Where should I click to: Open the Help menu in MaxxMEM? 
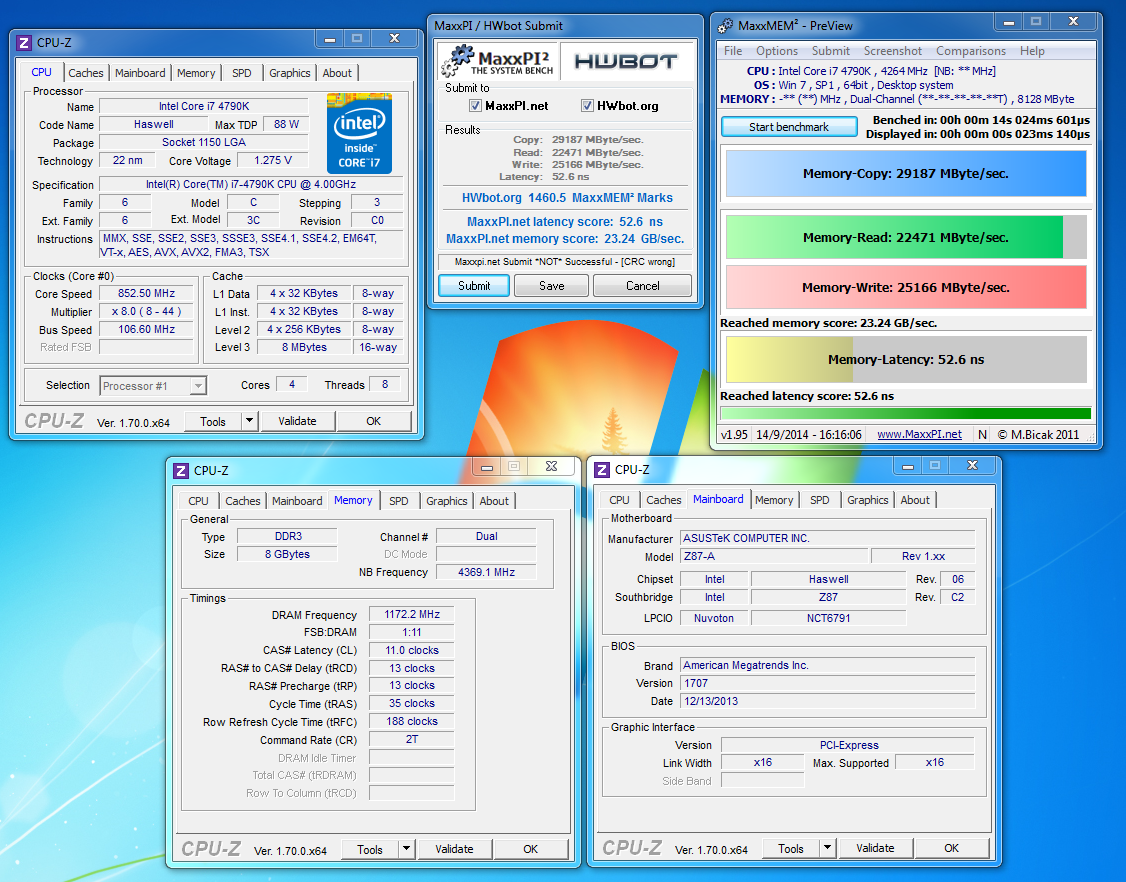coord(1032,51)
